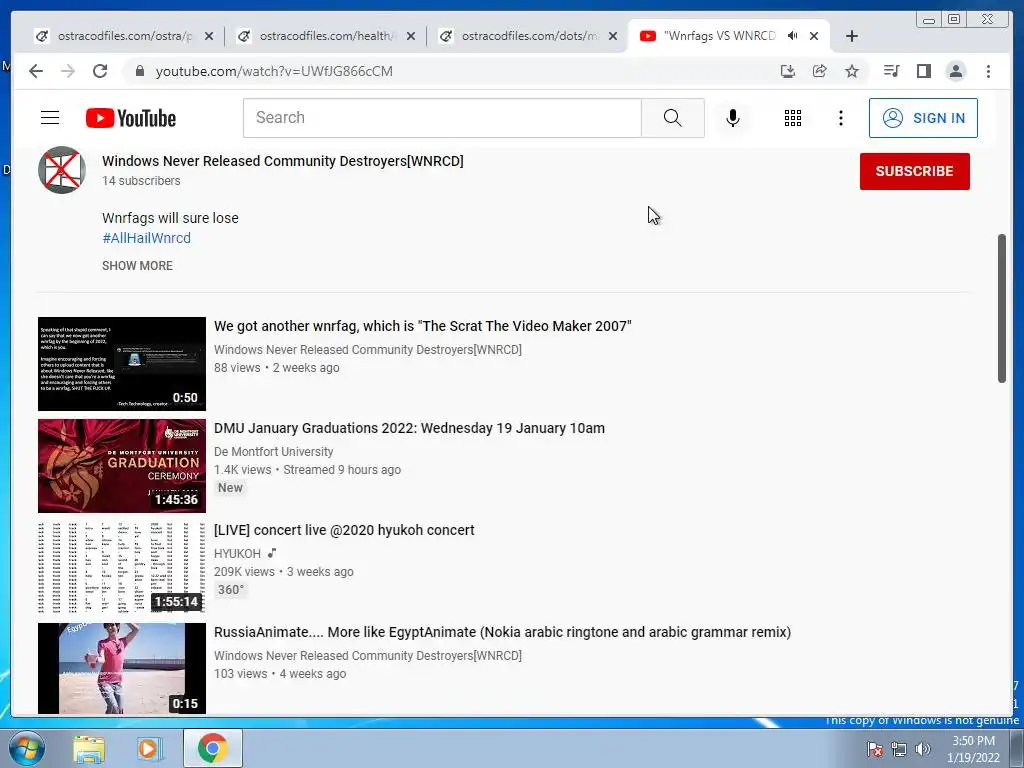Toggle the Chrome side panel icon

click(x=923, y=71)
